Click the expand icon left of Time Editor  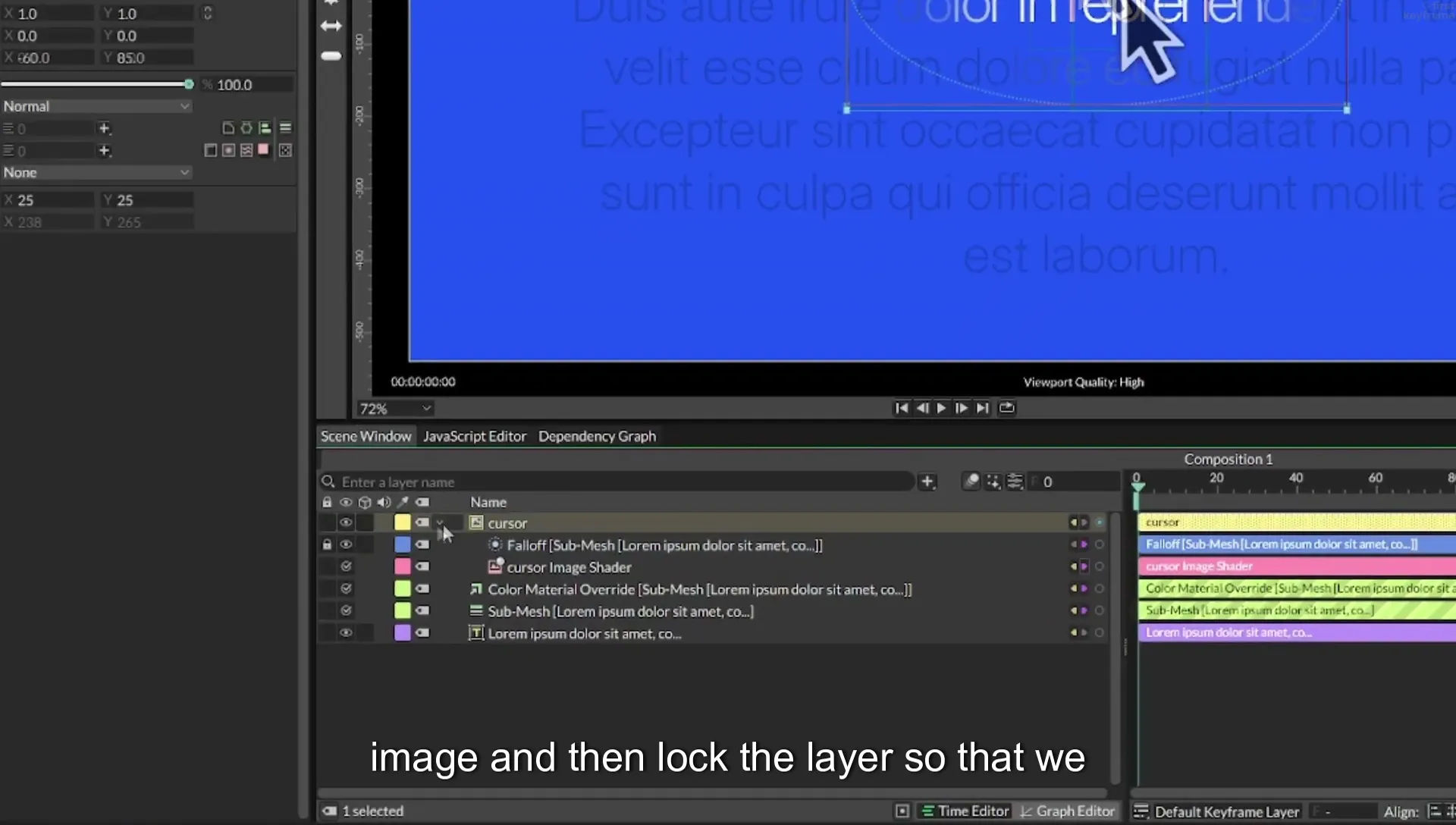(x=902, y=811)
